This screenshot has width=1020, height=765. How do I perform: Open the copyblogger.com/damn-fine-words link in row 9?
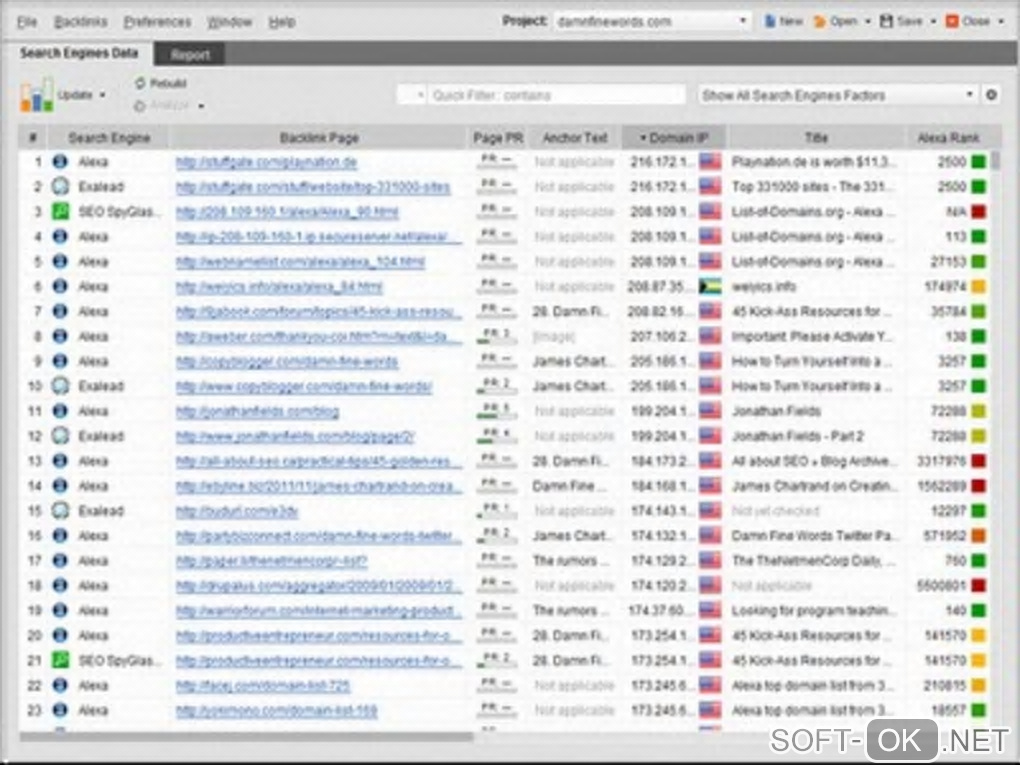[x=286, y=361]
